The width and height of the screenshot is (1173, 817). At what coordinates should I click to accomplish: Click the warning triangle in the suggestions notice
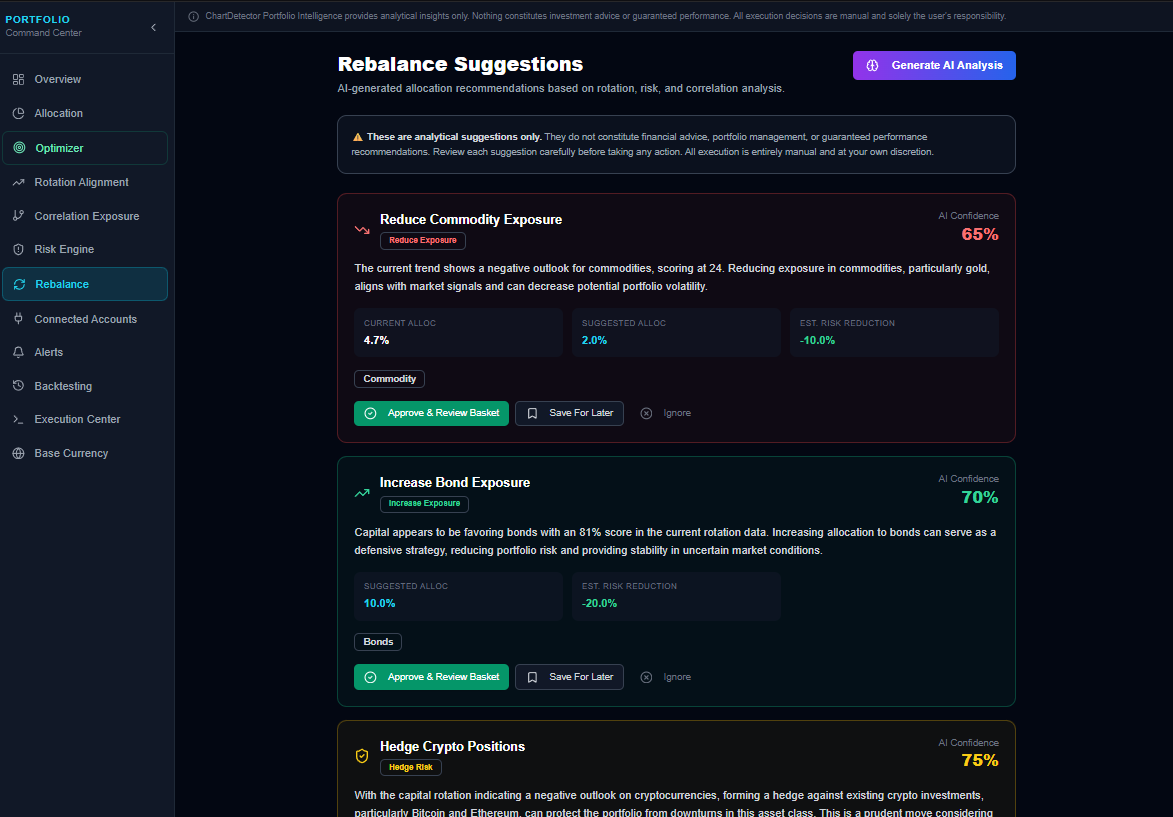[358, 137]
